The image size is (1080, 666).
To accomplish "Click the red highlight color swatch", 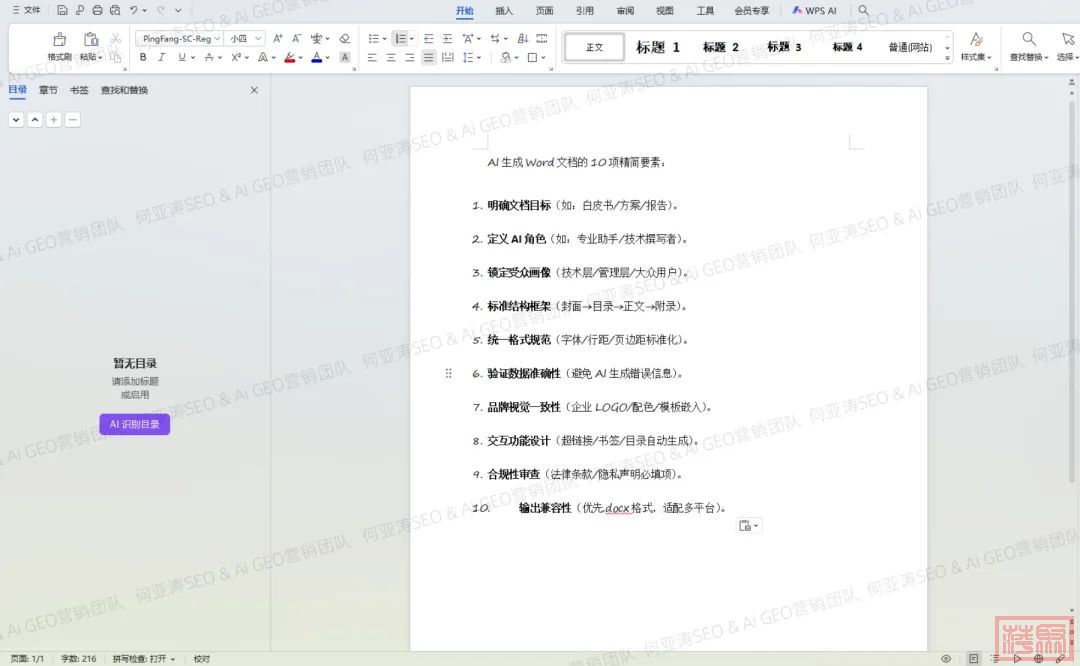I will click(x=289, y=58).
